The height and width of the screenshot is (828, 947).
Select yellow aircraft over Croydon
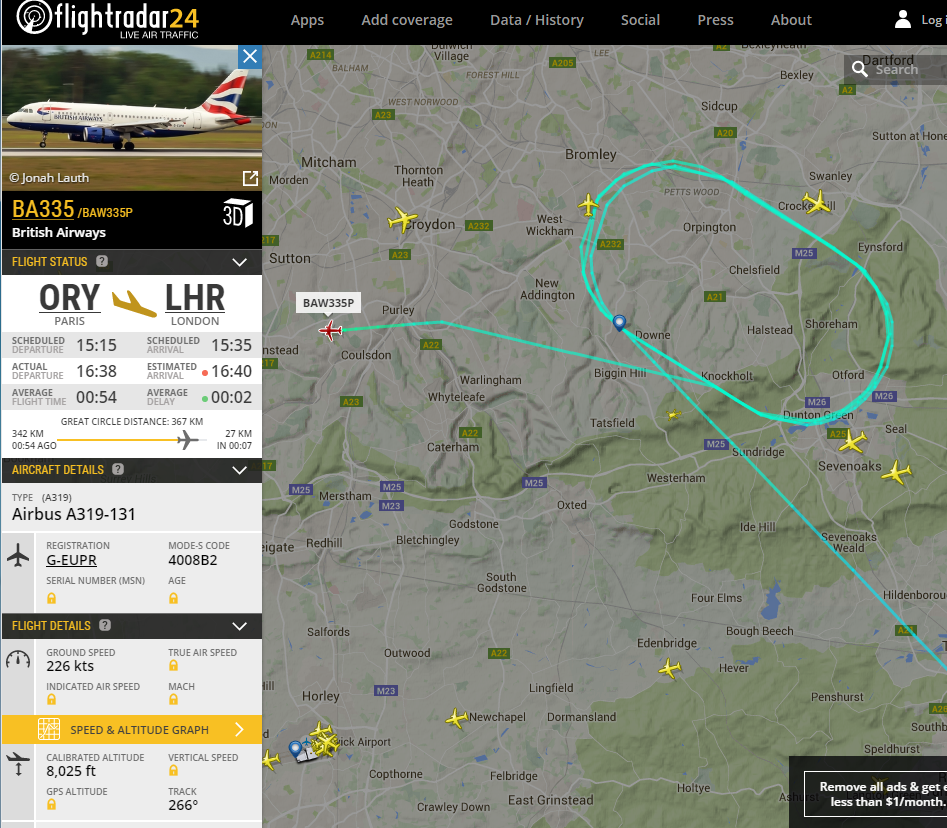[402, 219]
